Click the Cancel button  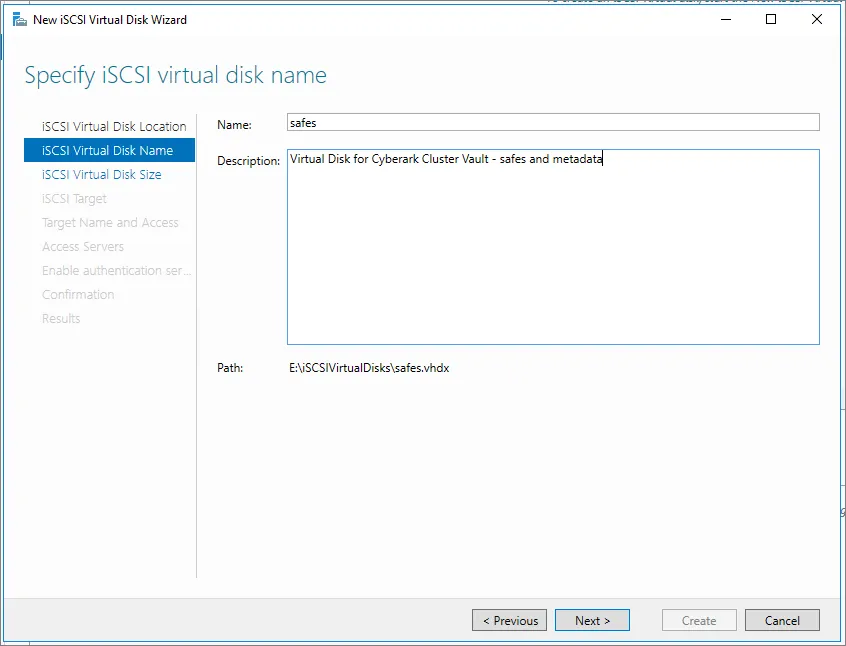click(782, 621)
